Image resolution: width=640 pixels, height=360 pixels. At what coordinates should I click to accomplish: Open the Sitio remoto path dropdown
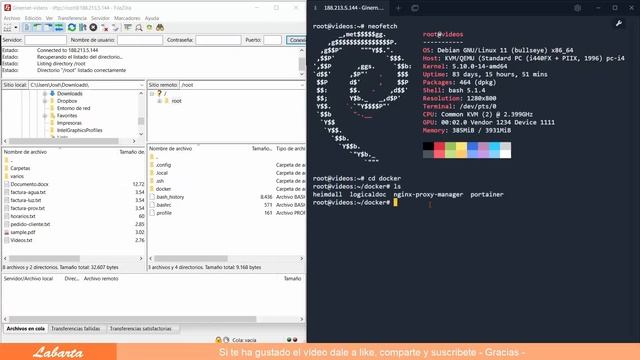point(302,85)
